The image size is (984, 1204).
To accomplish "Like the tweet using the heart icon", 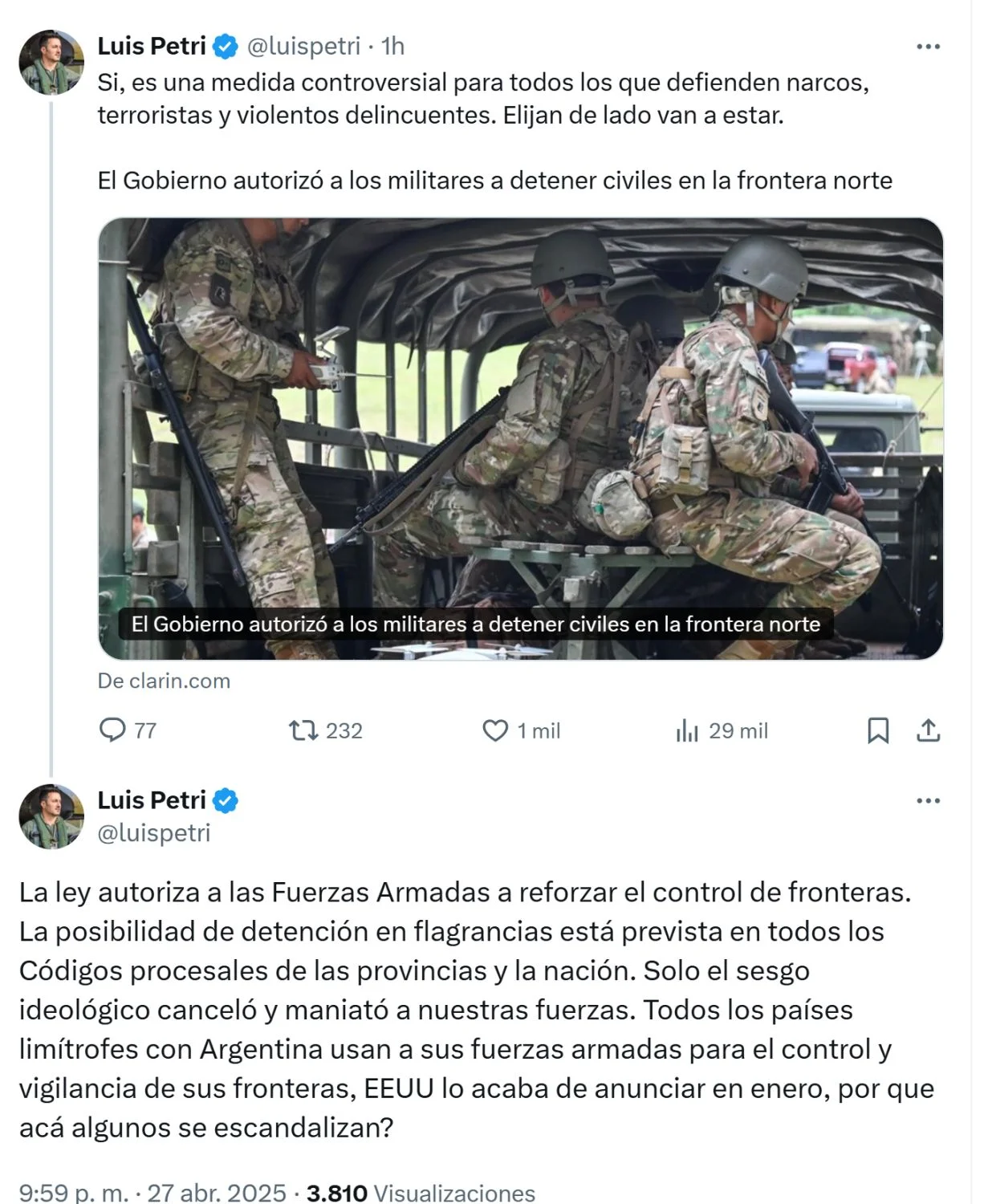I will (x=495, y=730).
